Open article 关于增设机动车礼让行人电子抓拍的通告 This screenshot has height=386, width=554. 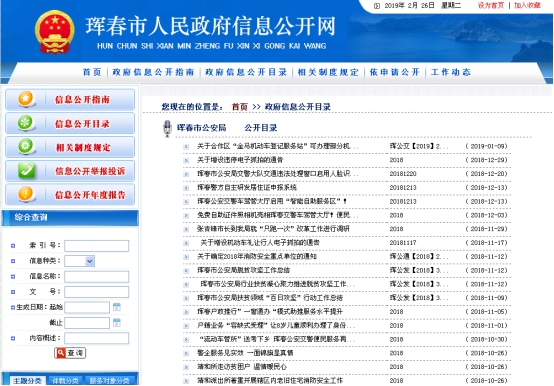click(260, 243)
